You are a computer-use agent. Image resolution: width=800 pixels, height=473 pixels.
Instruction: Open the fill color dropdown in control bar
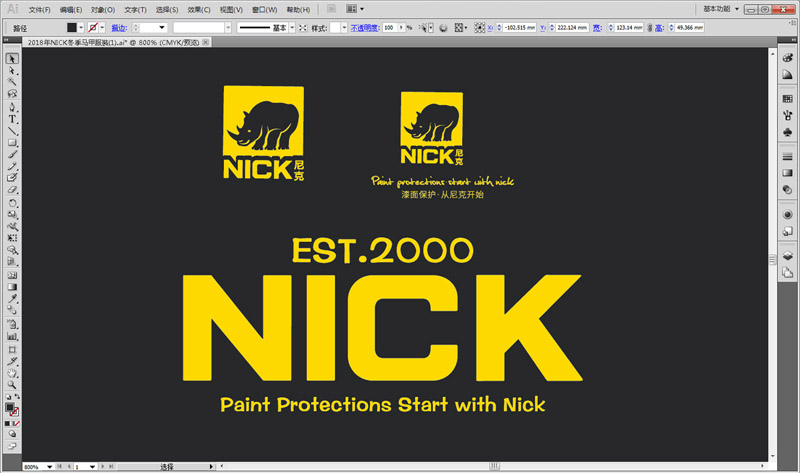(81, 28)
